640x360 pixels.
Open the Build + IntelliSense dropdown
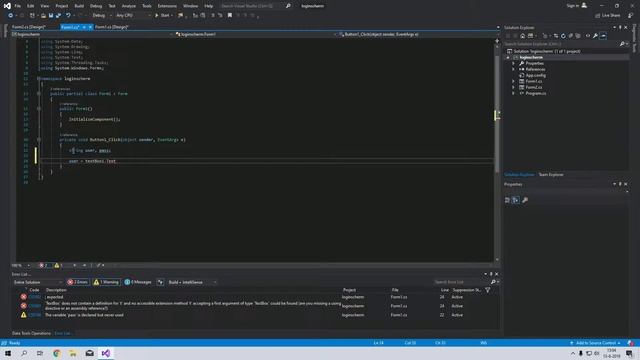pyautogui.click(x=192, y=282)
